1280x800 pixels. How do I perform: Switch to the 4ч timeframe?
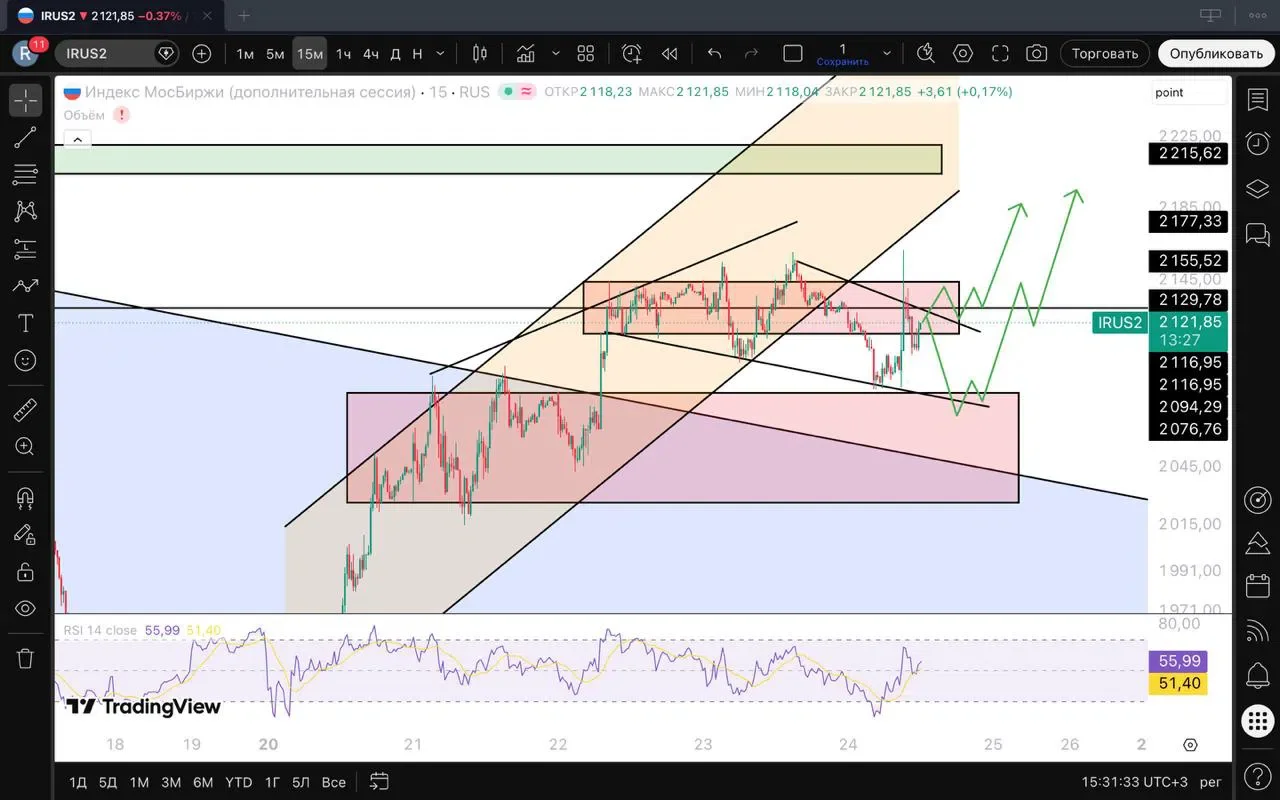371,53
